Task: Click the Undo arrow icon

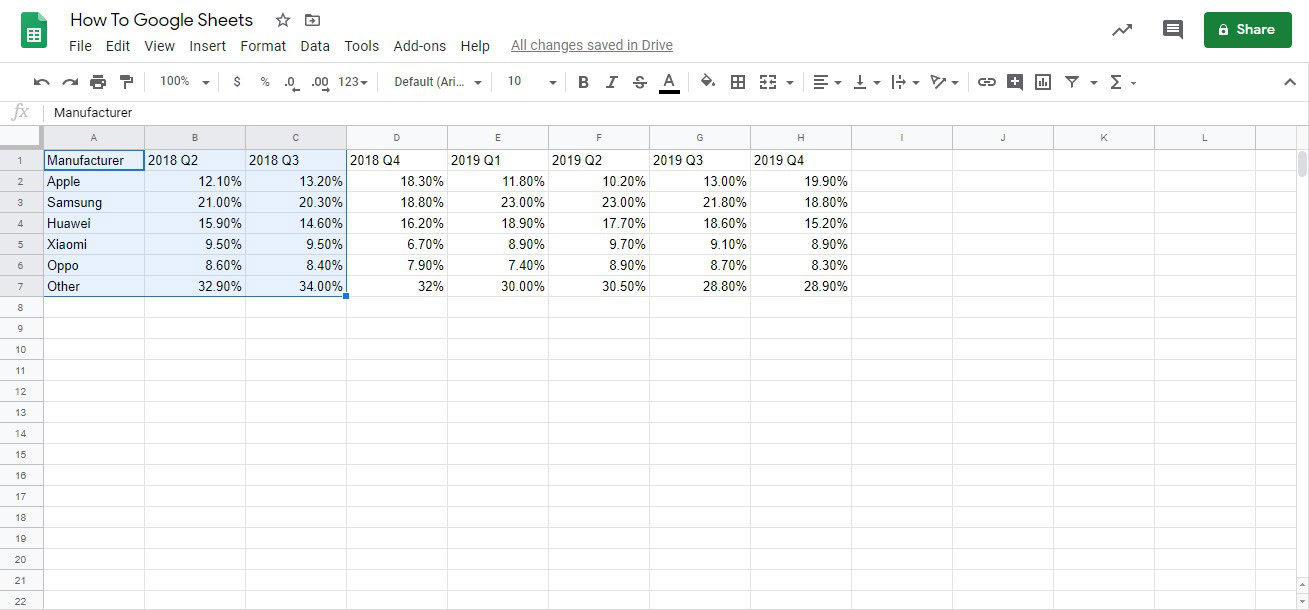Action: [x=41, y=82]
